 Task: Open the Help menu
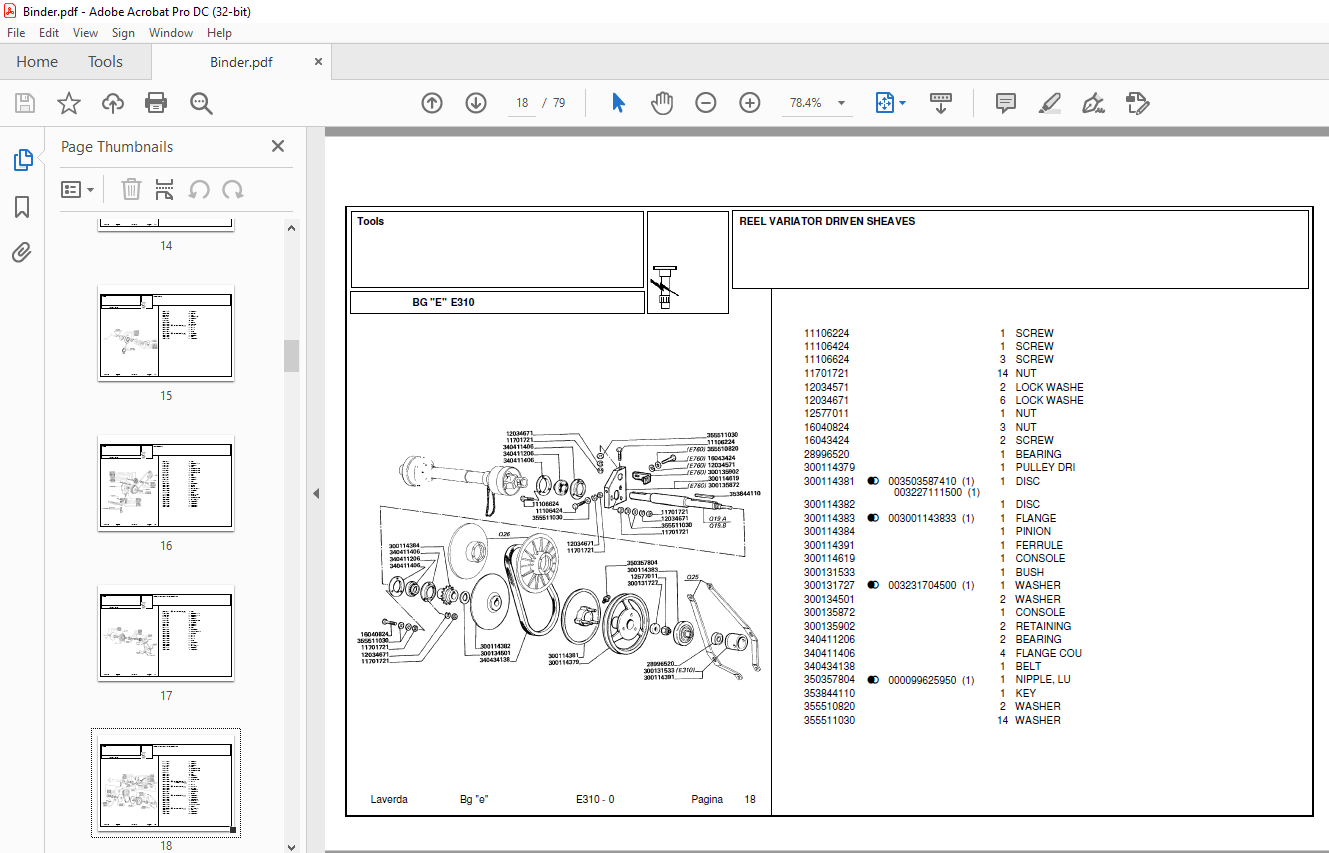coord(219,33)
